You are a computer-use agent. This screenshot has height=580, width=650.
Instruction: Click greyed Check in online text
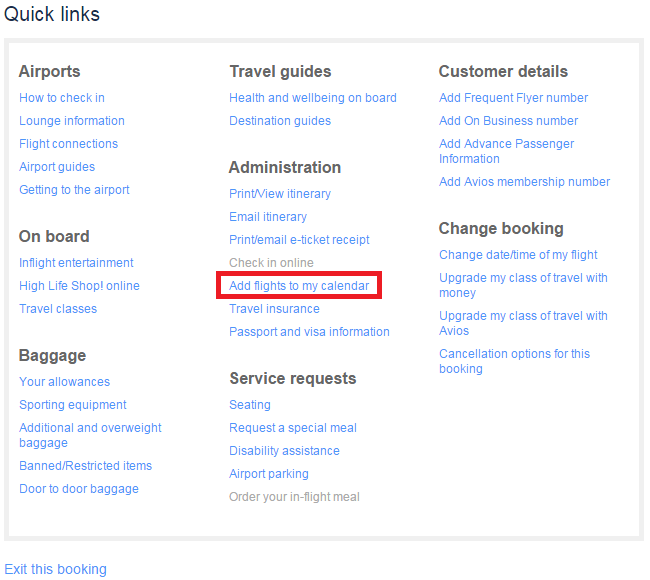(272, 263)
